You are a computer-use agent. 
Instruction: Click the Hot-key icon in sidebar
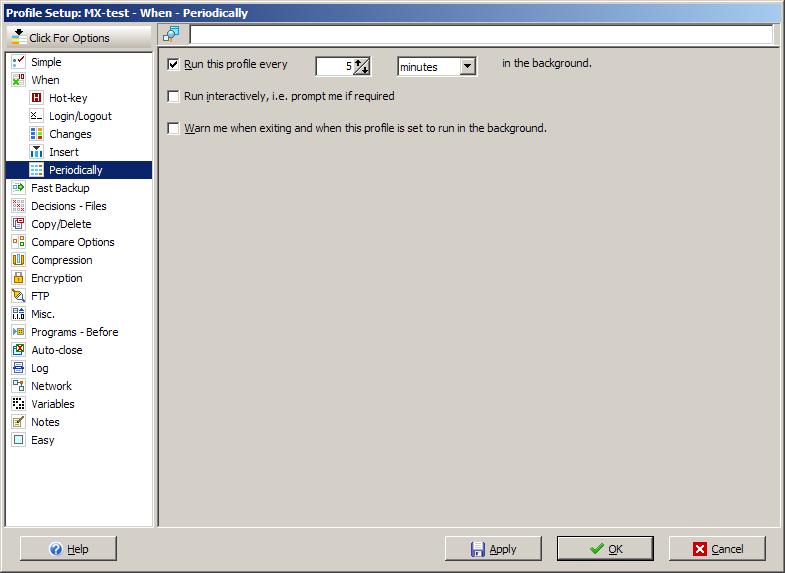click(37, 98)
